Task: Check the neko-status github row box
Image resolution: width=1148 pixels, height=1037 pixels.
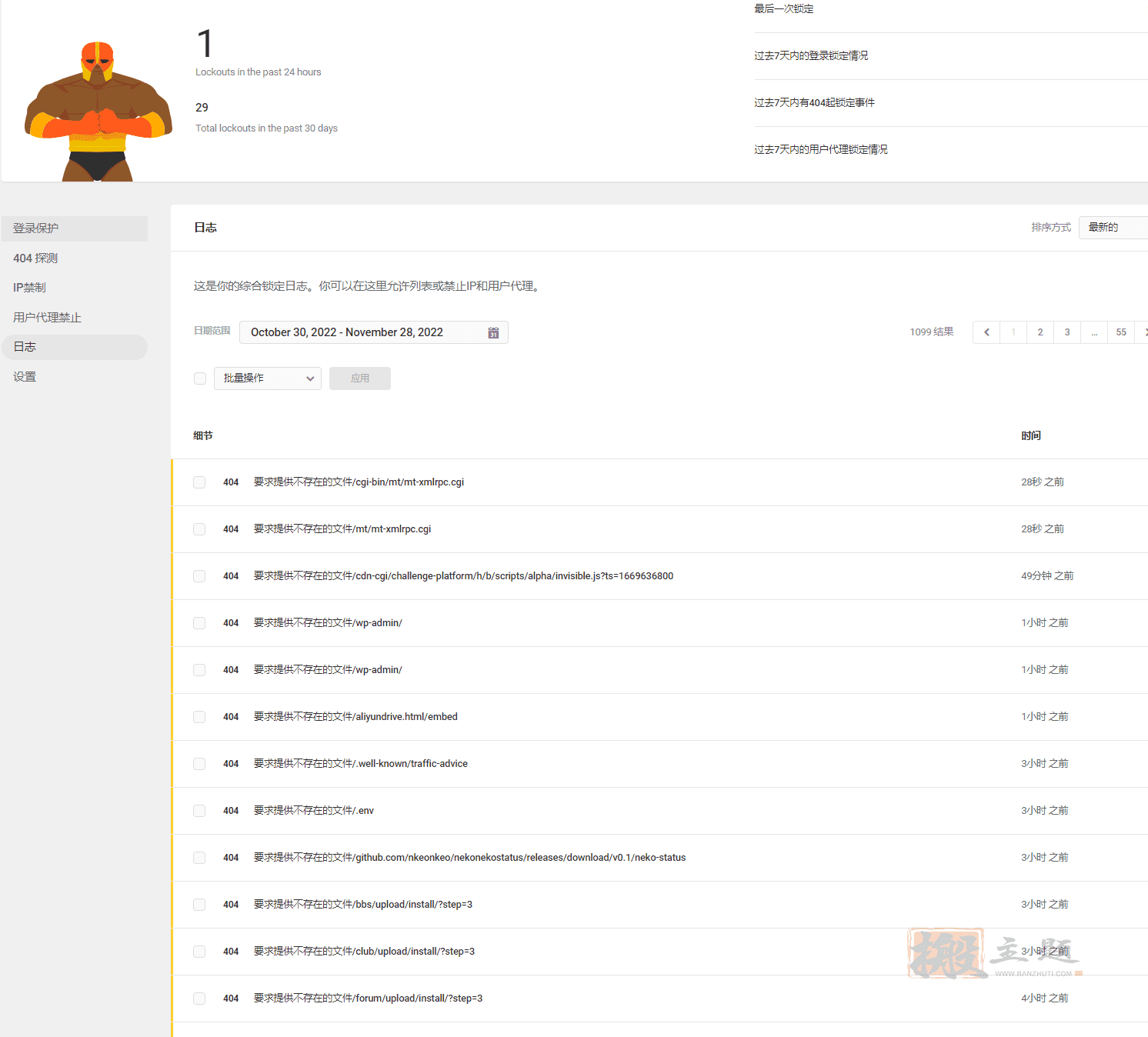Action: pyautogui.click(x=199, y=858)
